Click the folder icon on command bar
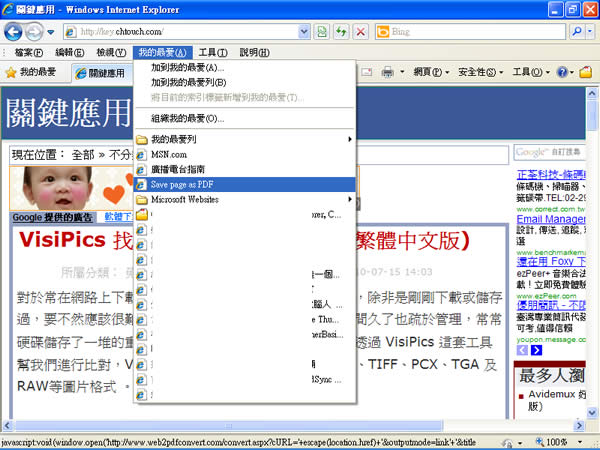The image size is (600, 450). pyautogui.click(x=585, y=72)
